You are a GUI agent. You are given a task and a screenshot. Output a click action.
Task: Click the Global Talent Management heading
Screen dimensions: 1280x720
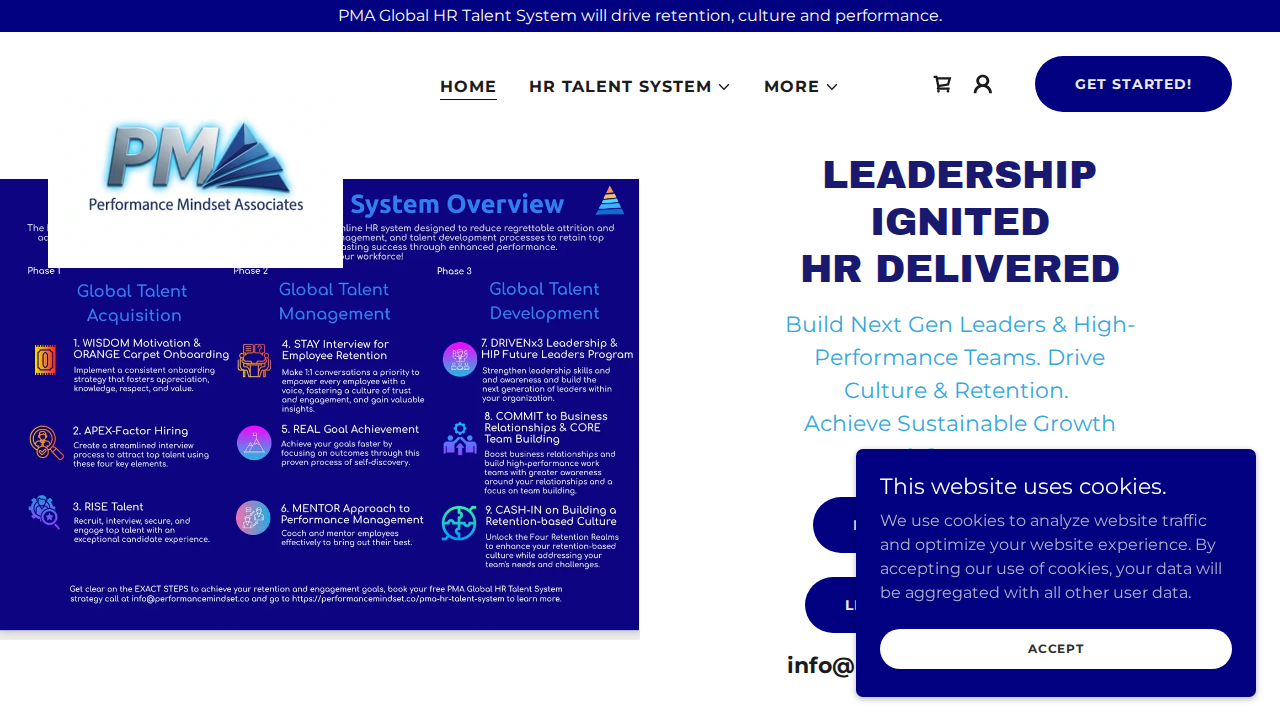[x=334, y=301]
